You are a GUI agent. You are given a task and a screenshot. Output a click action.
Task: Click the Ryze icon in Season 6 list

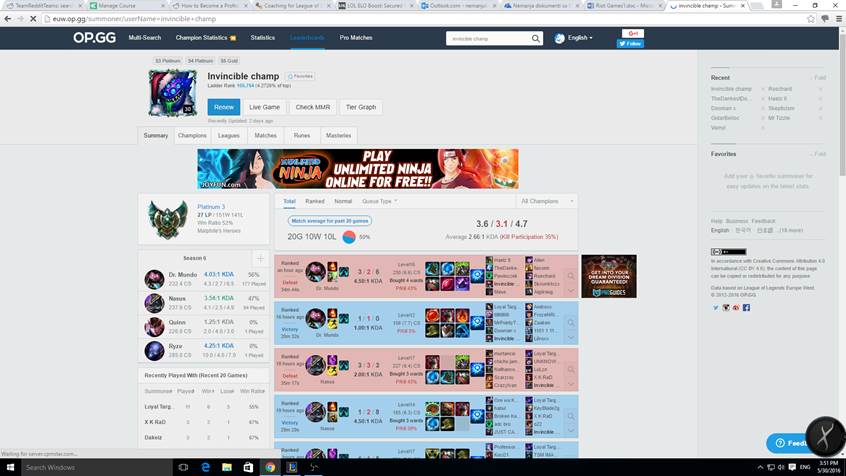click(154, 350)
